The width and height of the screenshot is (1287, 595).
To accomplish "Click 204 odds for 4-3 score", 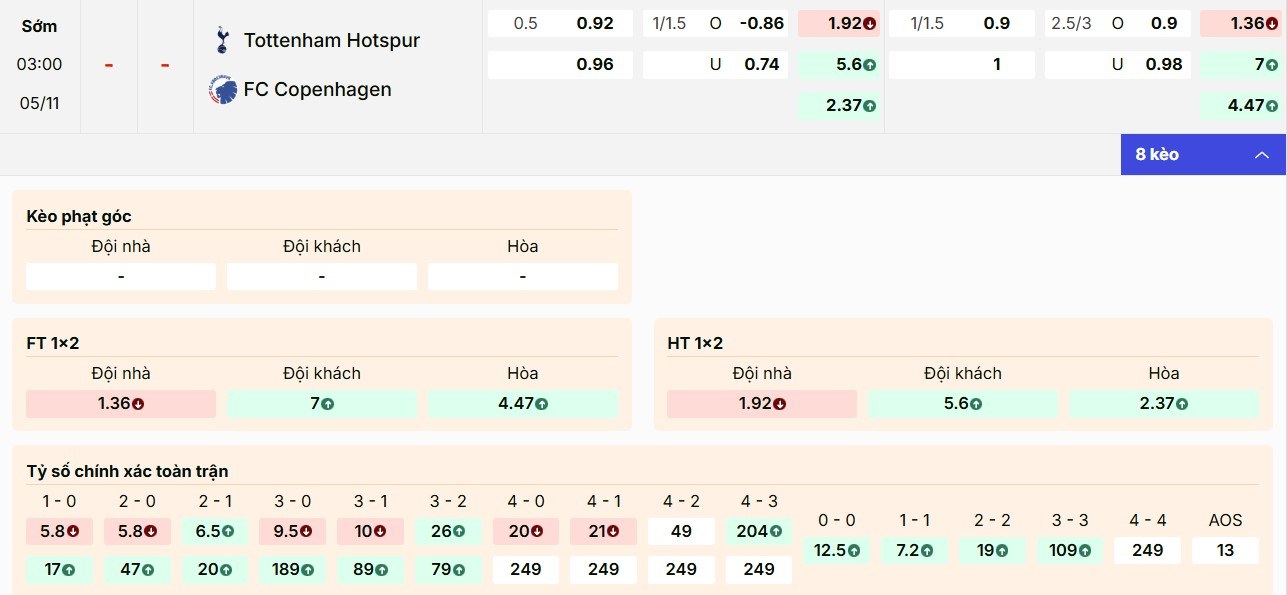I will (x=758, y=531).
